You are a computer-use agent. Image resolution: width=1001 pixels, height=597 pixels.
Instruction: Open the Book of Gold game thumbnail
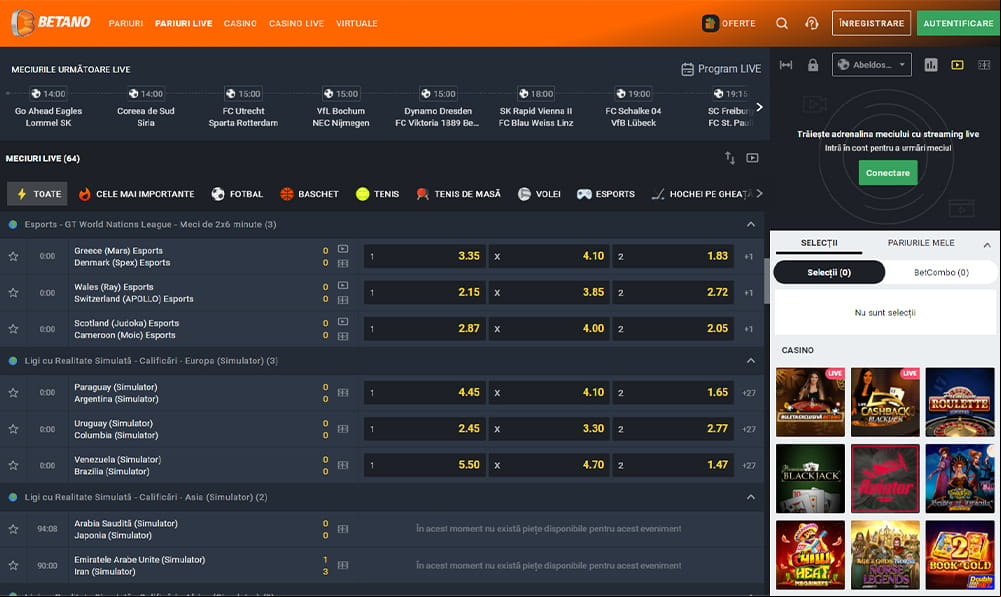pos(960,555)
